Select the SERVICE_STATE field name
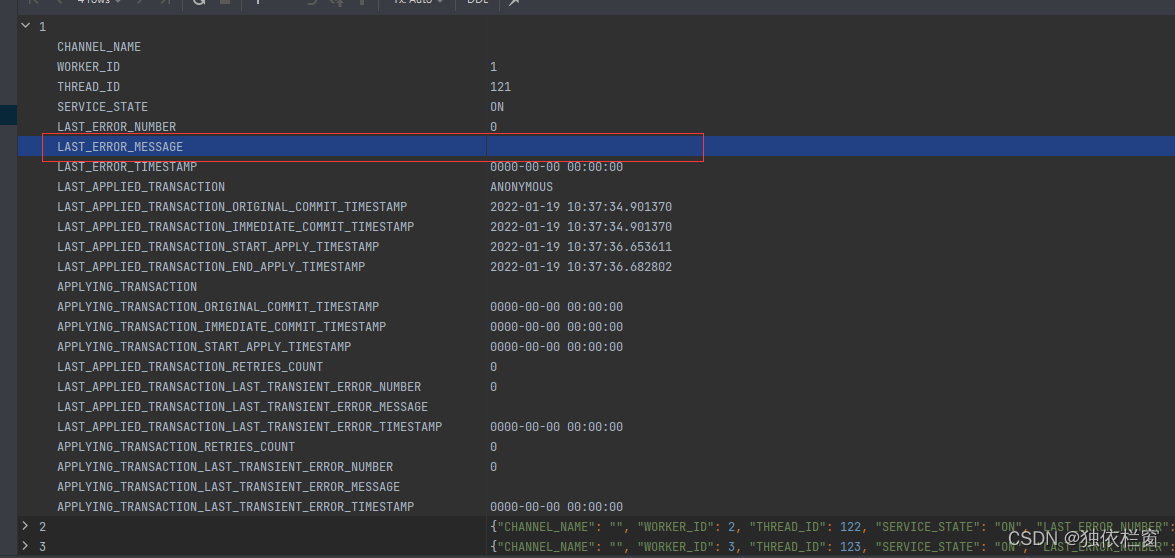The image size is (1175, 558). click(103, 107)
